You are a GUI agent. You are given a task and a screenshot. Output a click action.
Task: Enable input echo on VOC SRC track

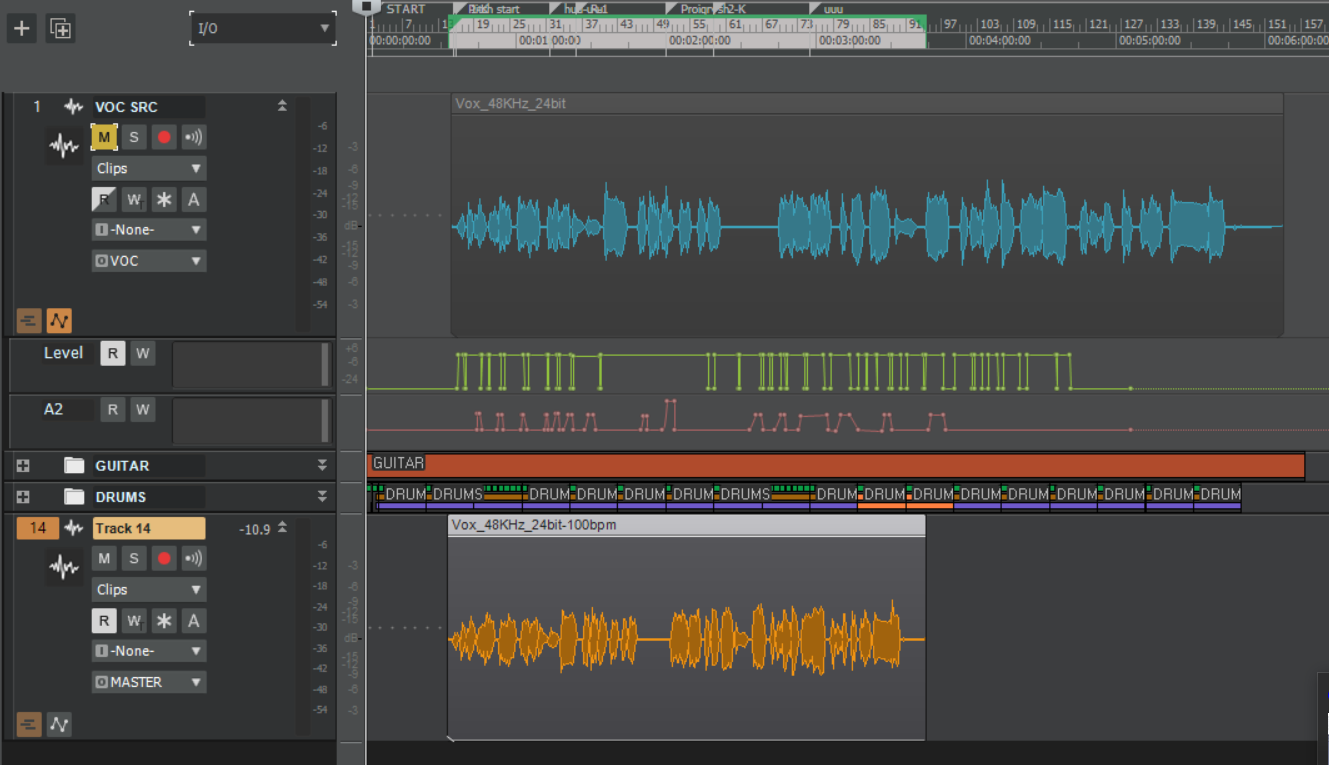[193, 137]
